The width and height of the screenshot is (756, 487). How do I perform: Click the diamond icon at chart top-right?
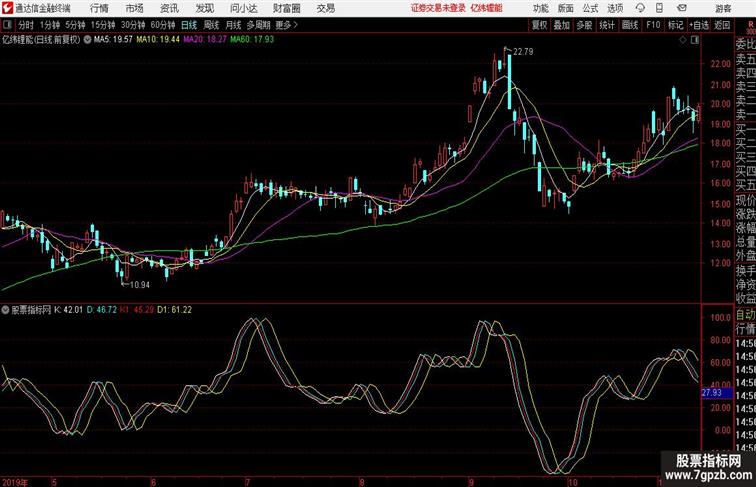[x=683, y=40]
